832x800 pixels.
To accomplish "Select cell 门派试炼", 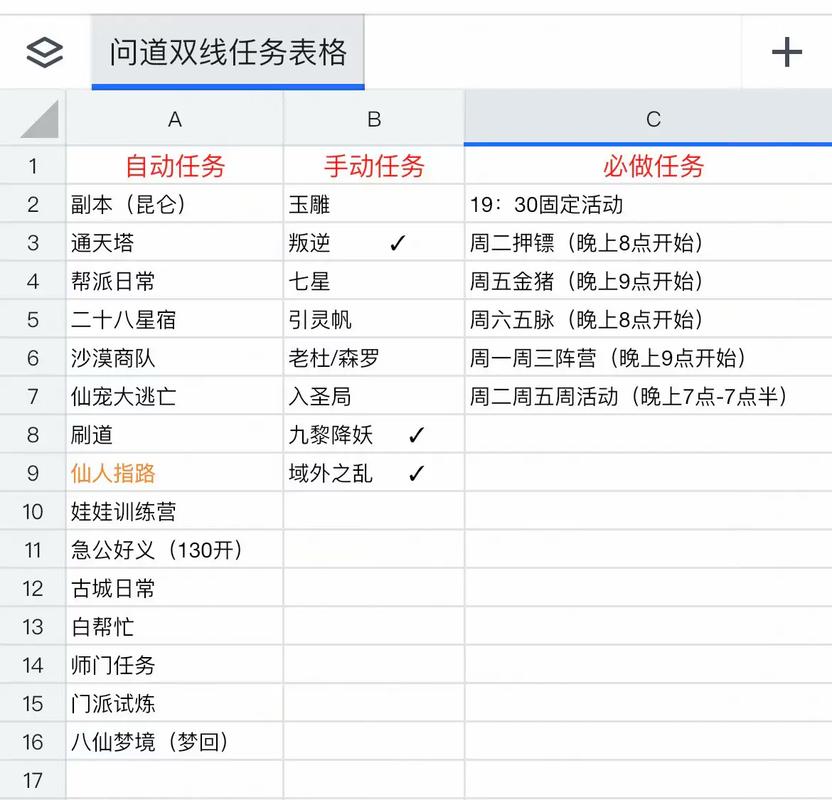I will tap(175, 704).
